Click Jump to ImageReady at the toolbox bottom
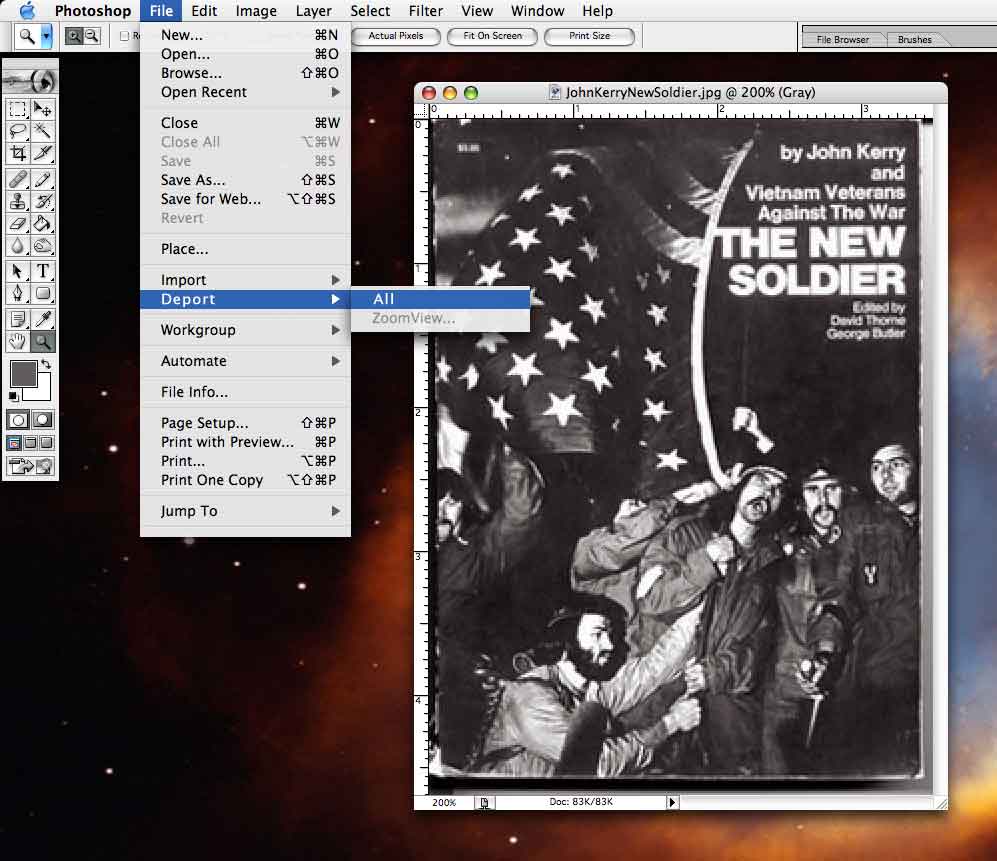 [x=31, y=466]
